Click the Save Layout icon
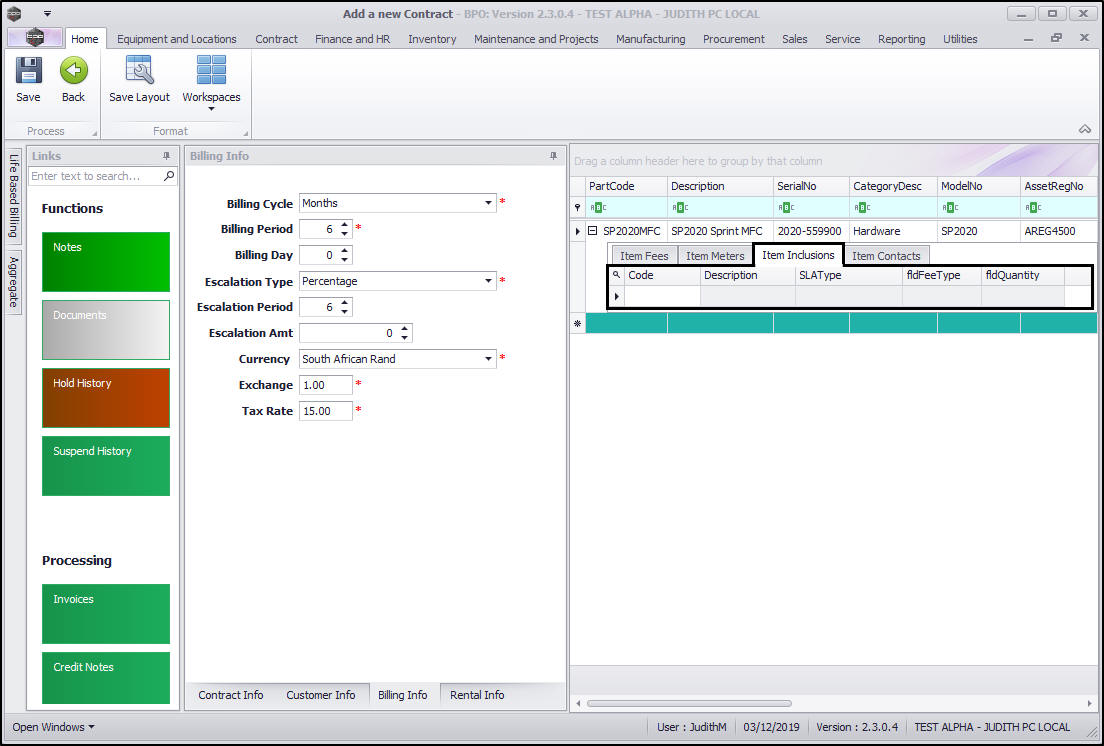1104x746 pixels. tap(139, 71)
